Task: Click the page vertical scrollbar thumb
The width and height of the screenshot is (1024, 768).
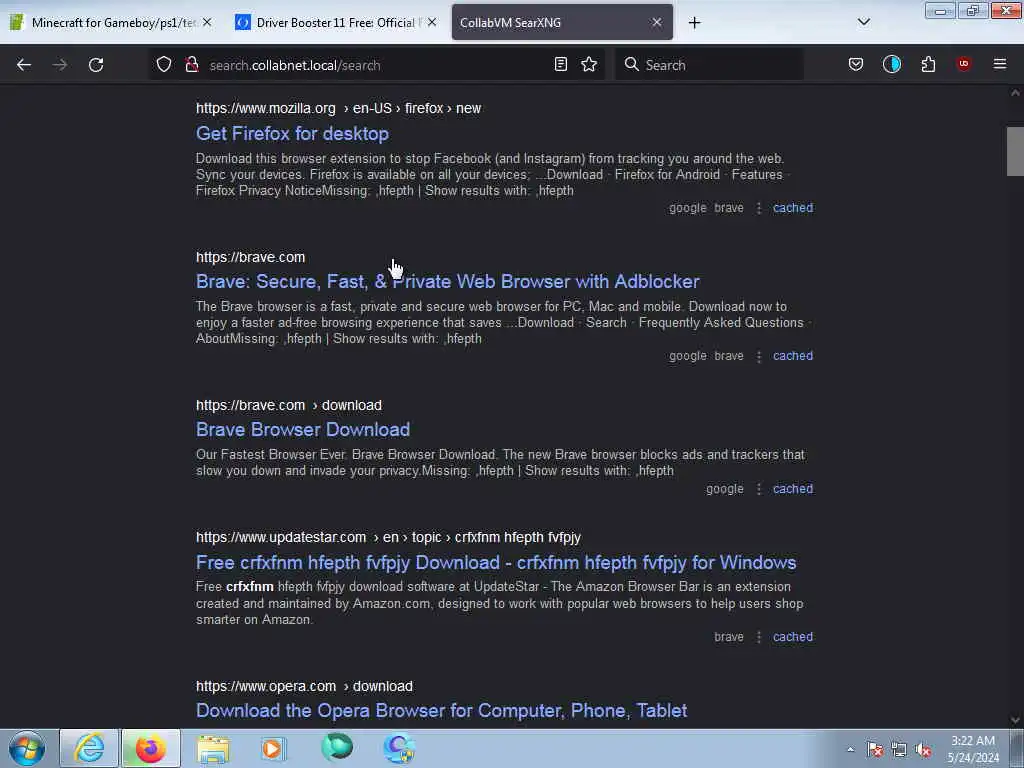Action: [x=1015, y=152]
